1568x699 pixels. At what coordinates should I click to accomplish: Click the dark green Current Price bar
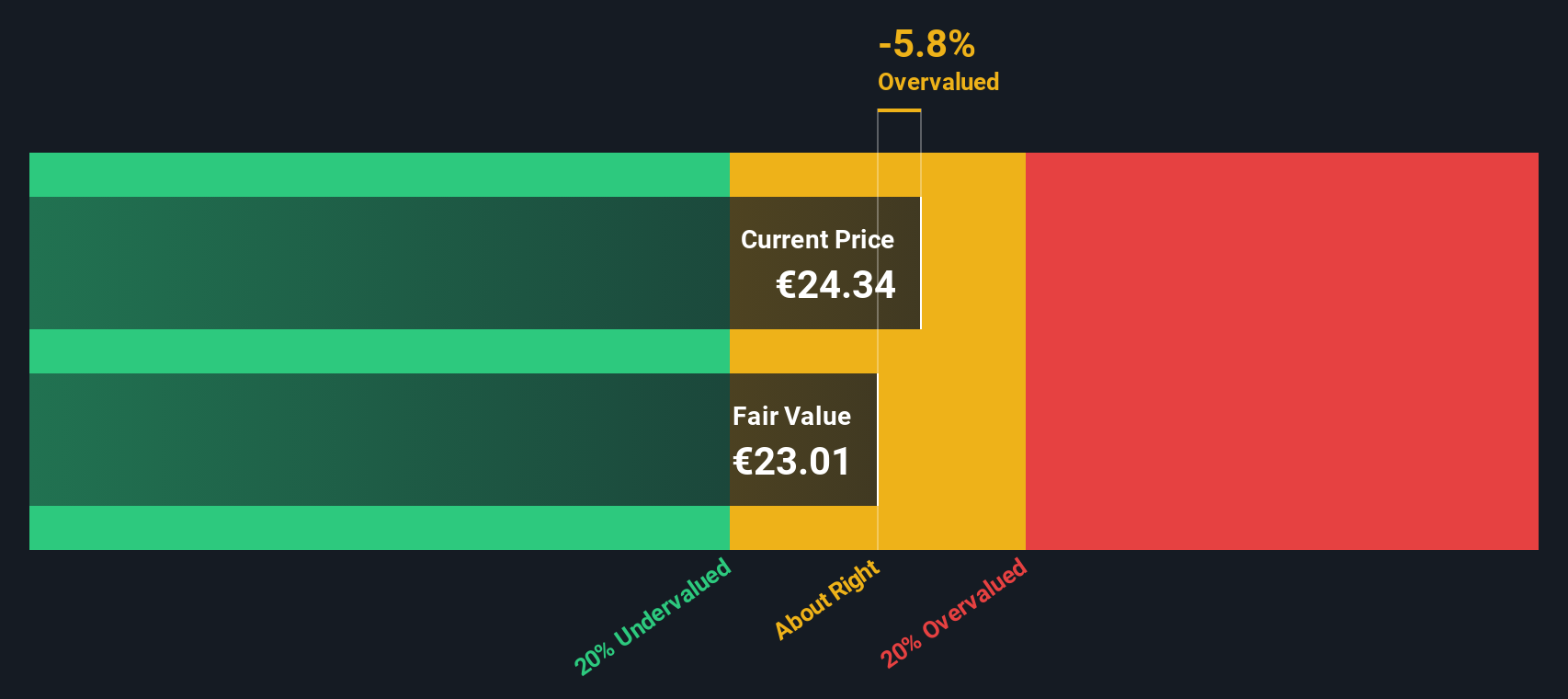point(380,263)
